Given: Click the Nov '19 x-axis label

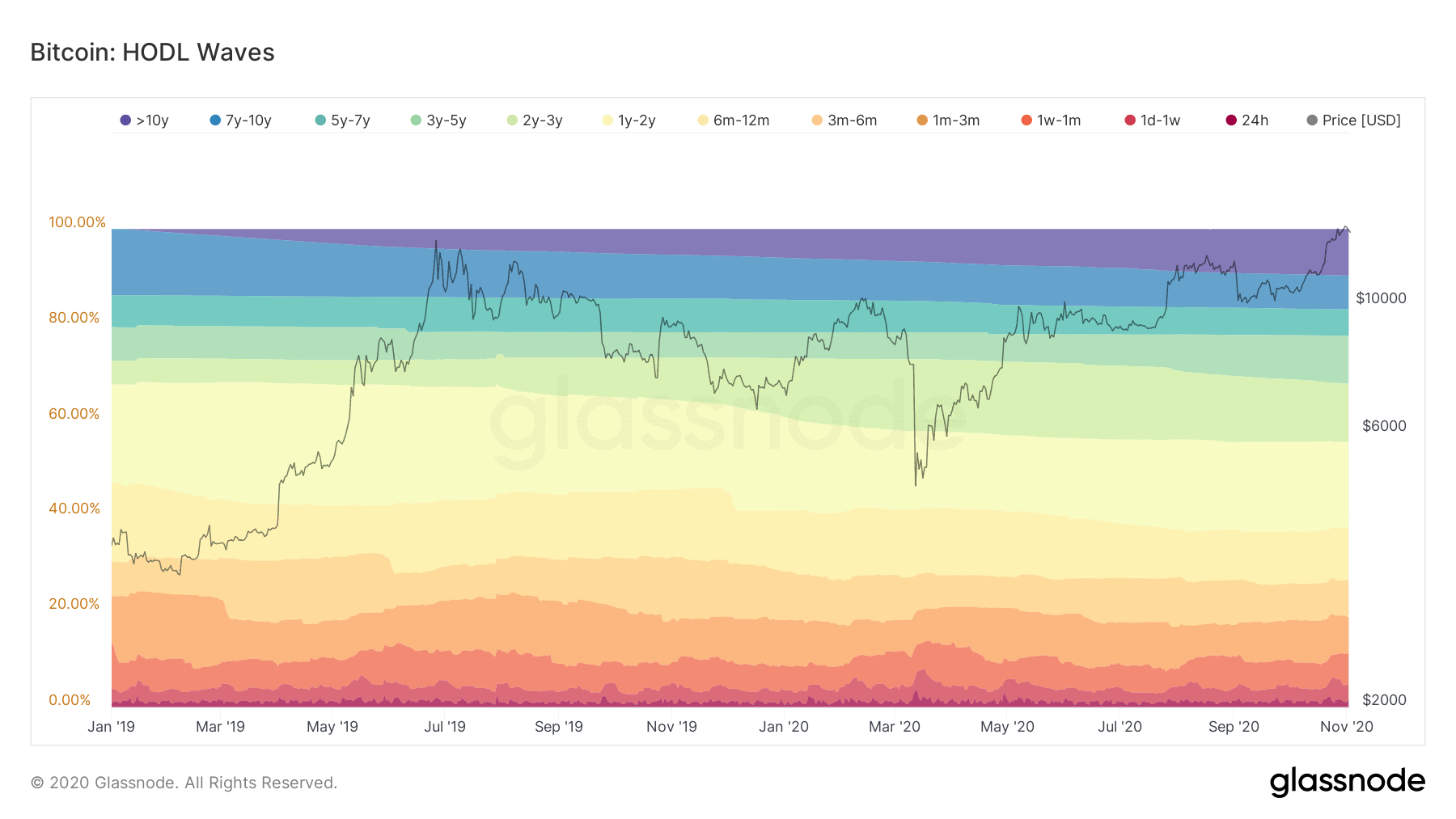Looking at the screenshot, I should point(671,727).
